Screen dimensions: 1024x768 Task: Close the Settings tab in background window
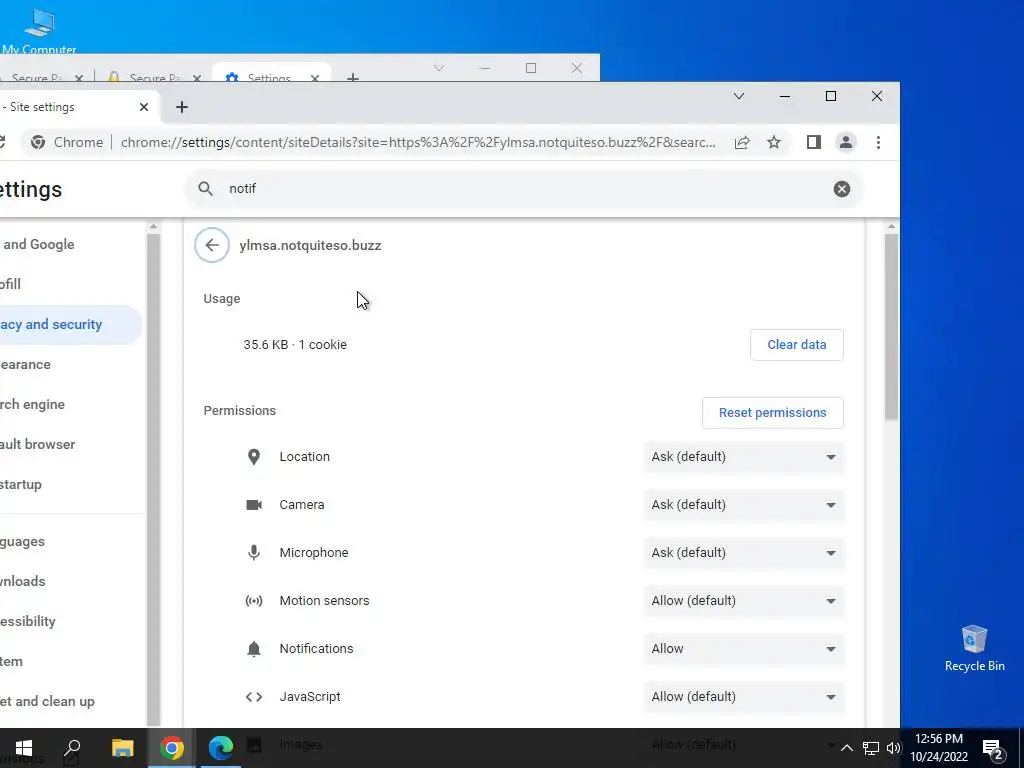point(315,78)
